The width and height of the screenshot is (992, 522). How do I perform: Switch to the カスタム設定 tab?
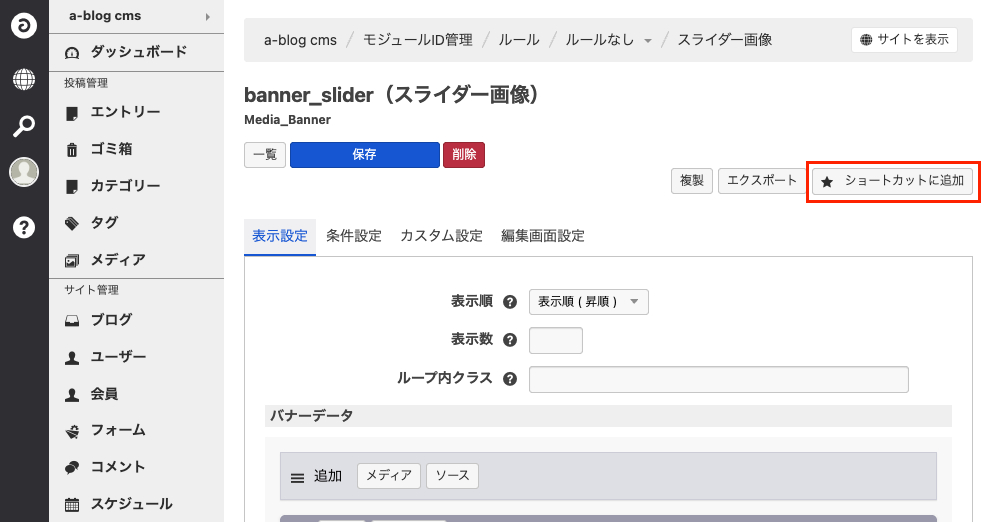(441, 236)
